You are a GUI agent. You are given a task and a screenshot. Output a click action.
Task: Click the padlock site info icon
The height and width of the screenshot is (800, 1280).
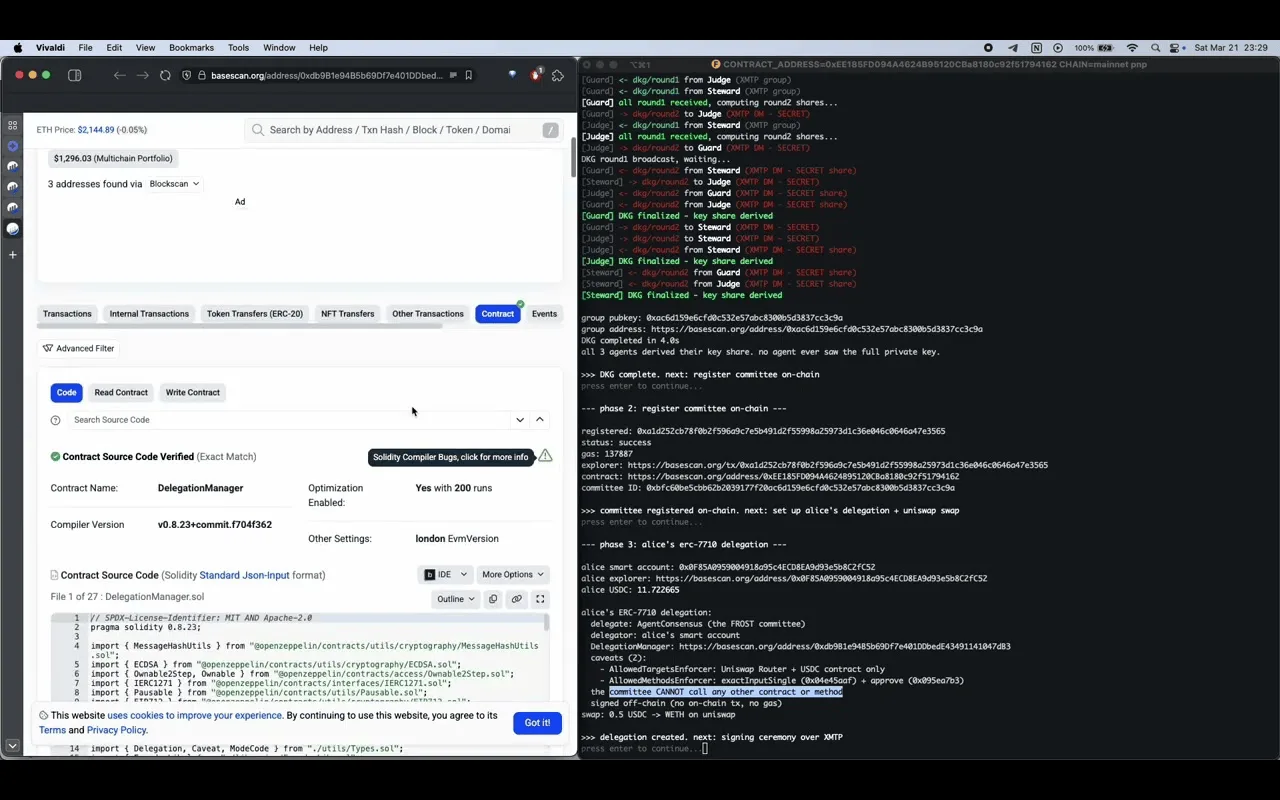coord(202,75)
